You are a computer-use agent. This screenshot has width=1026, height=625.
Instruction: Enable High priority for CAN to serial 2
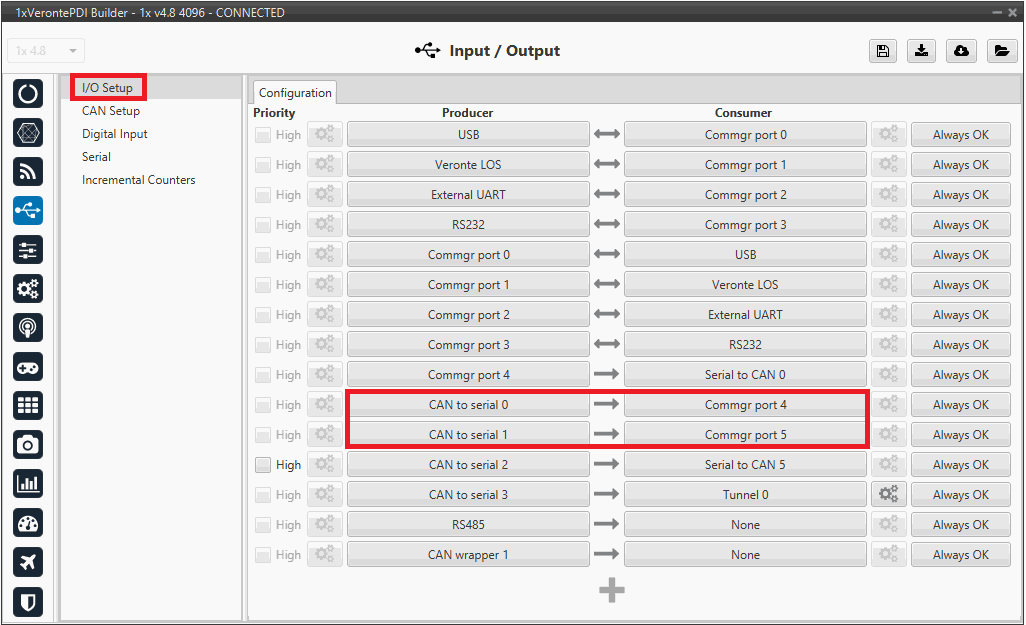tap(263, 465)
